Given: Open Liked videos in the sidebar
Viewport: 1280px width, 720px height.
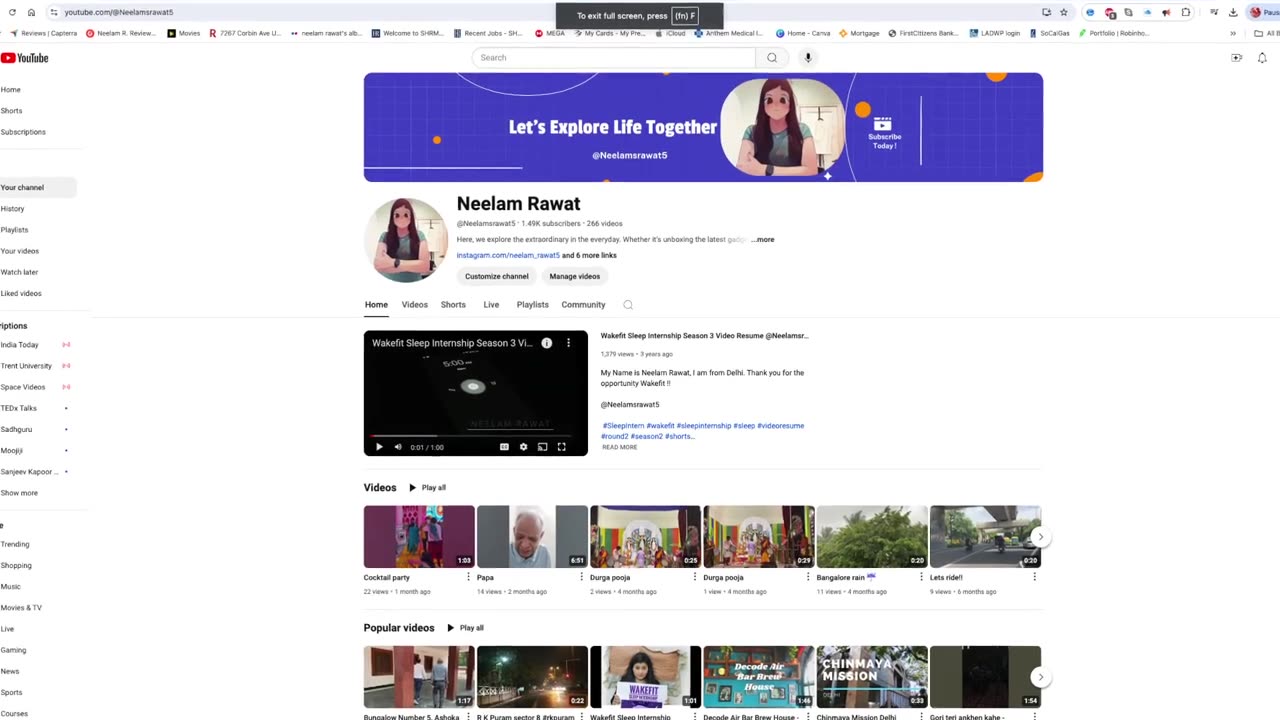Looking at the screenshot, I should click(21, 294).
